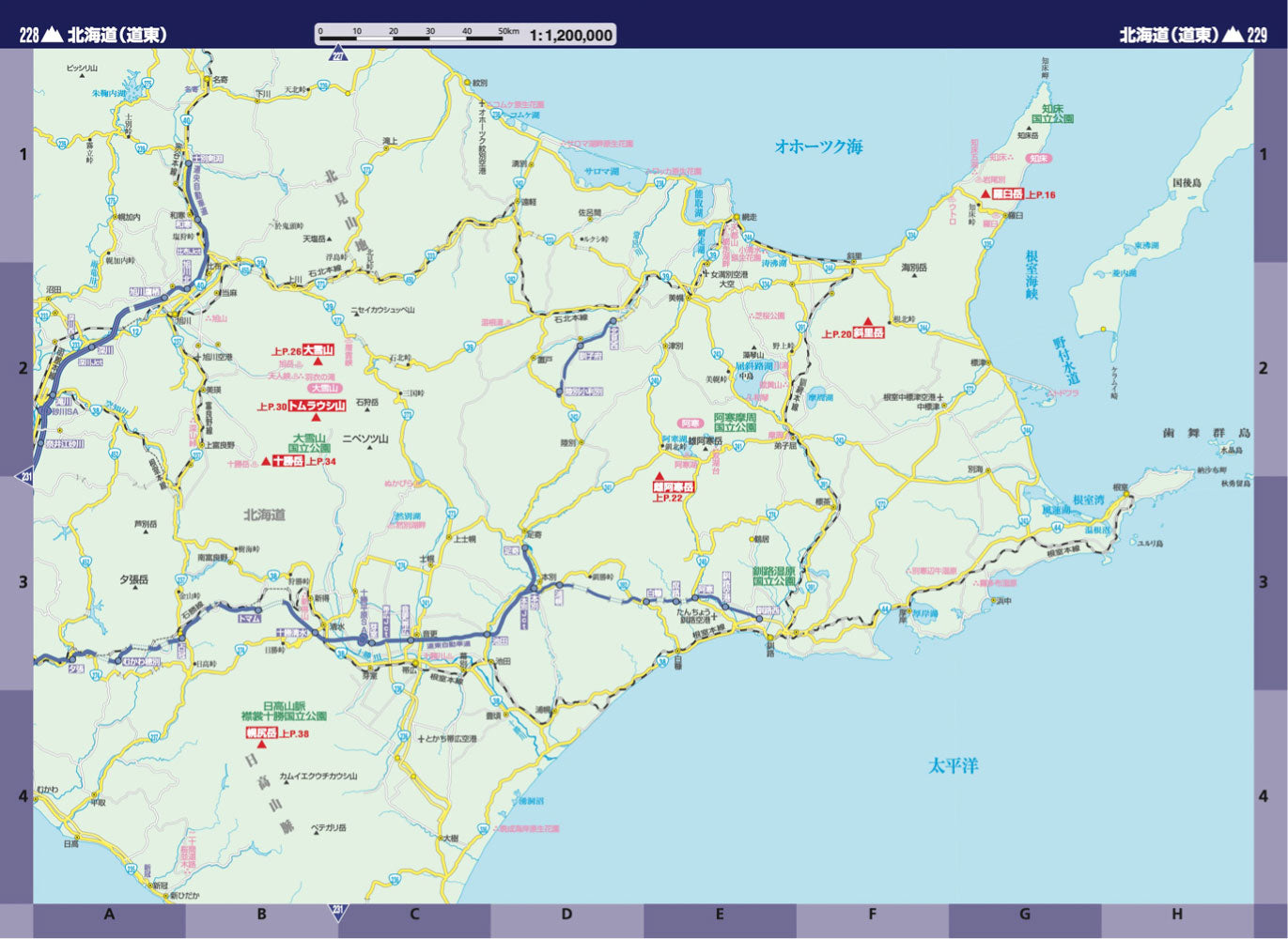
Task: Click the mountain icon beside page number 229
Action: point(1233,35)
